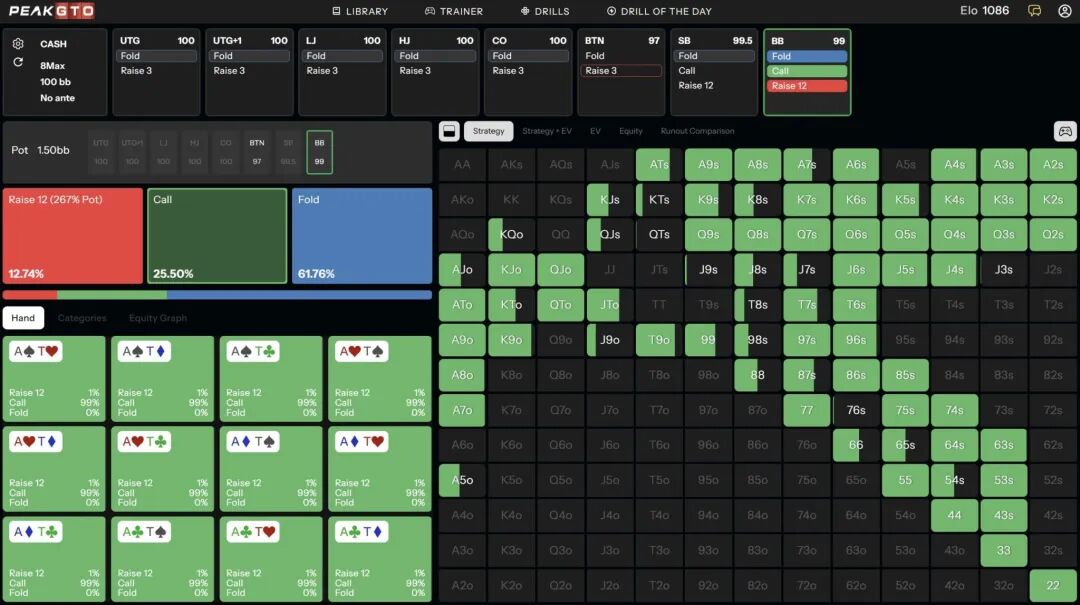Open game settings gear icon
Image resolution: width=1080 pixels, height=605 pixels.
pos(18,44)
